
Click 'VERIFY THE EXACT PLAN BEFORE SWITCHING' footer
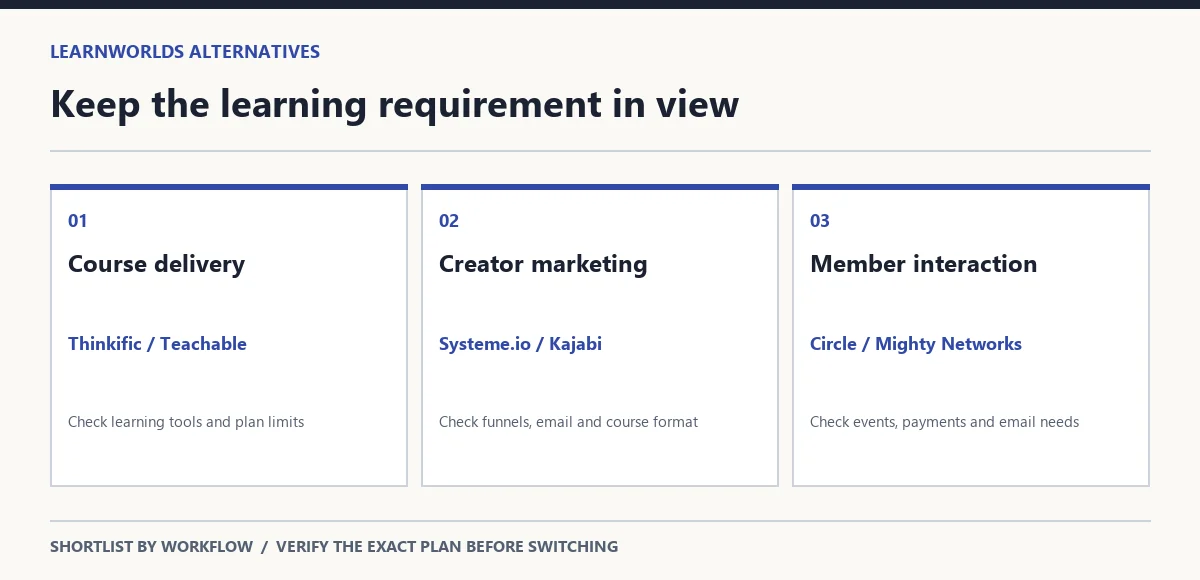447,547
